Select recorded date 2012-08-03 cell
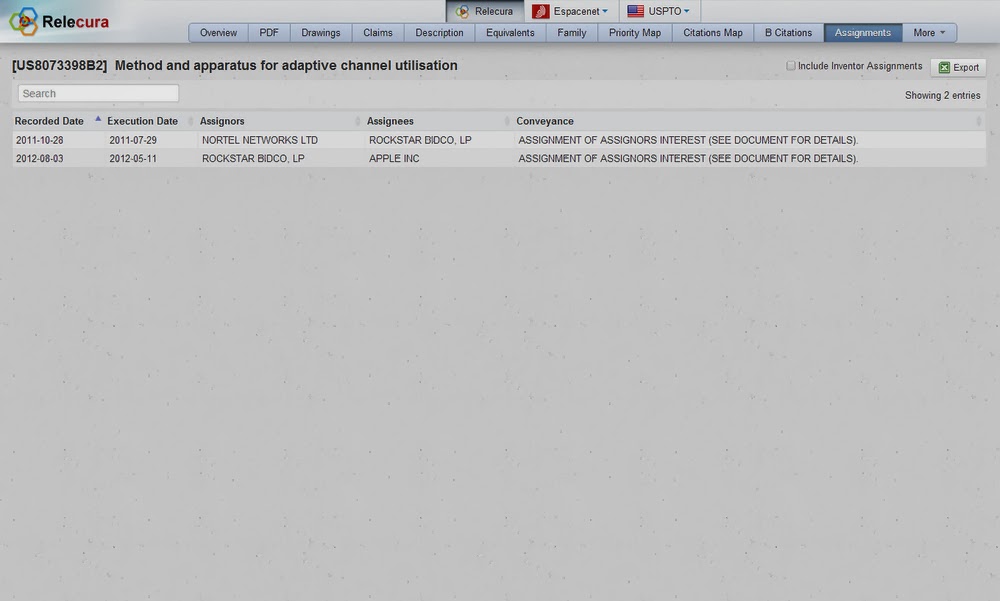 [40, 158]
